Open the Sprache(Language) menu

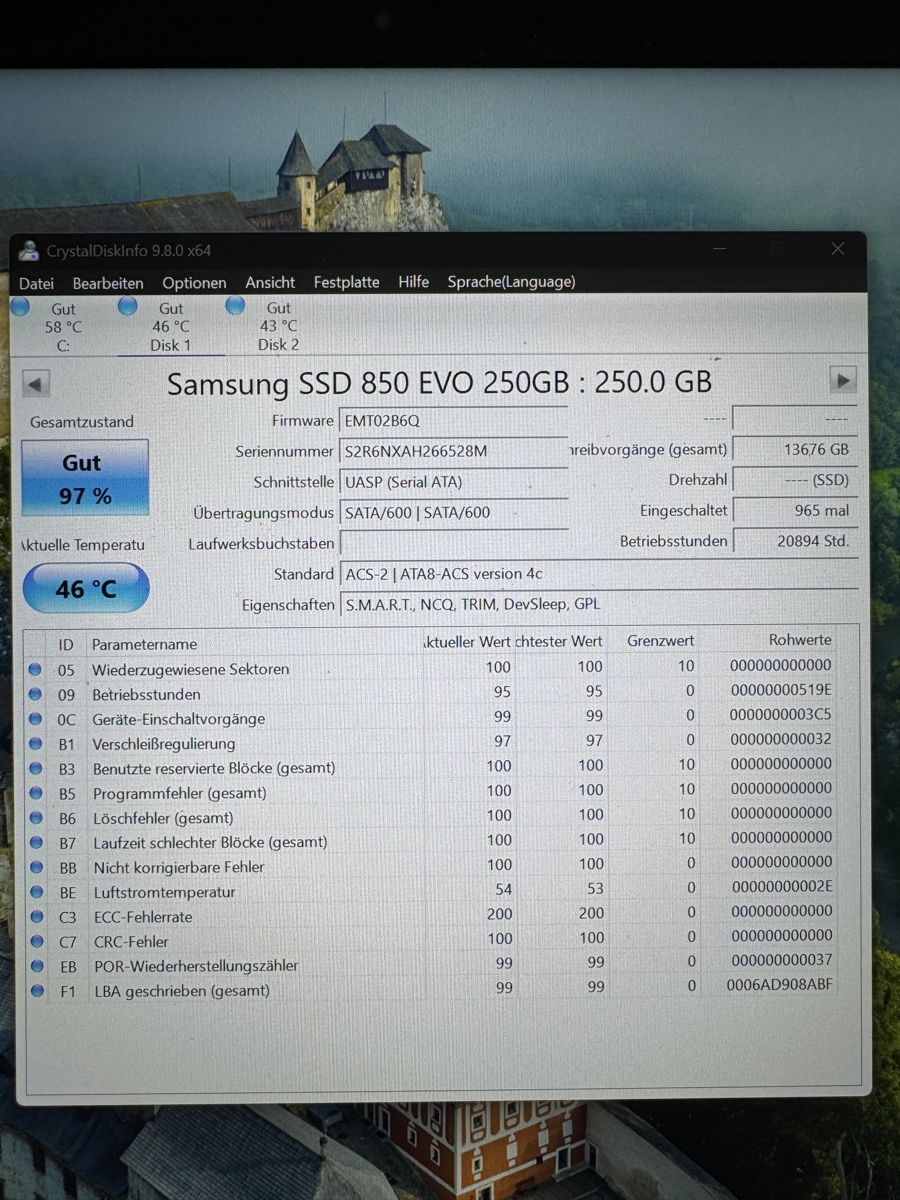511,282
